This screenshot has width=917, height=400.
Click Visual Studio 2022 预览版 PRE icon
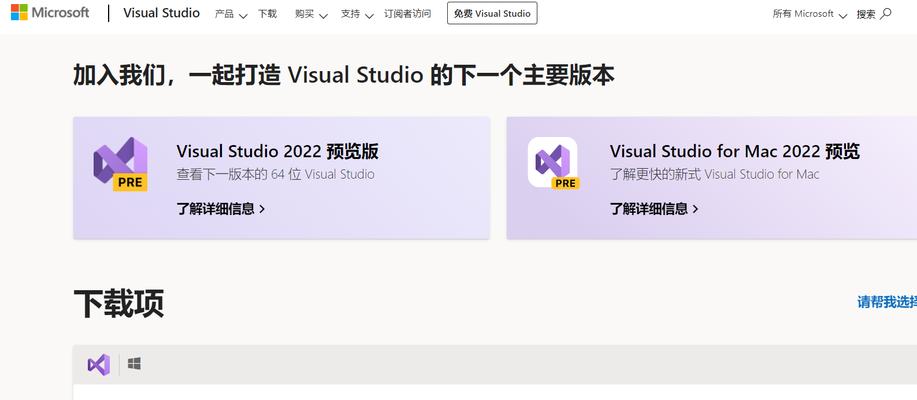click(x=120, y=164)
